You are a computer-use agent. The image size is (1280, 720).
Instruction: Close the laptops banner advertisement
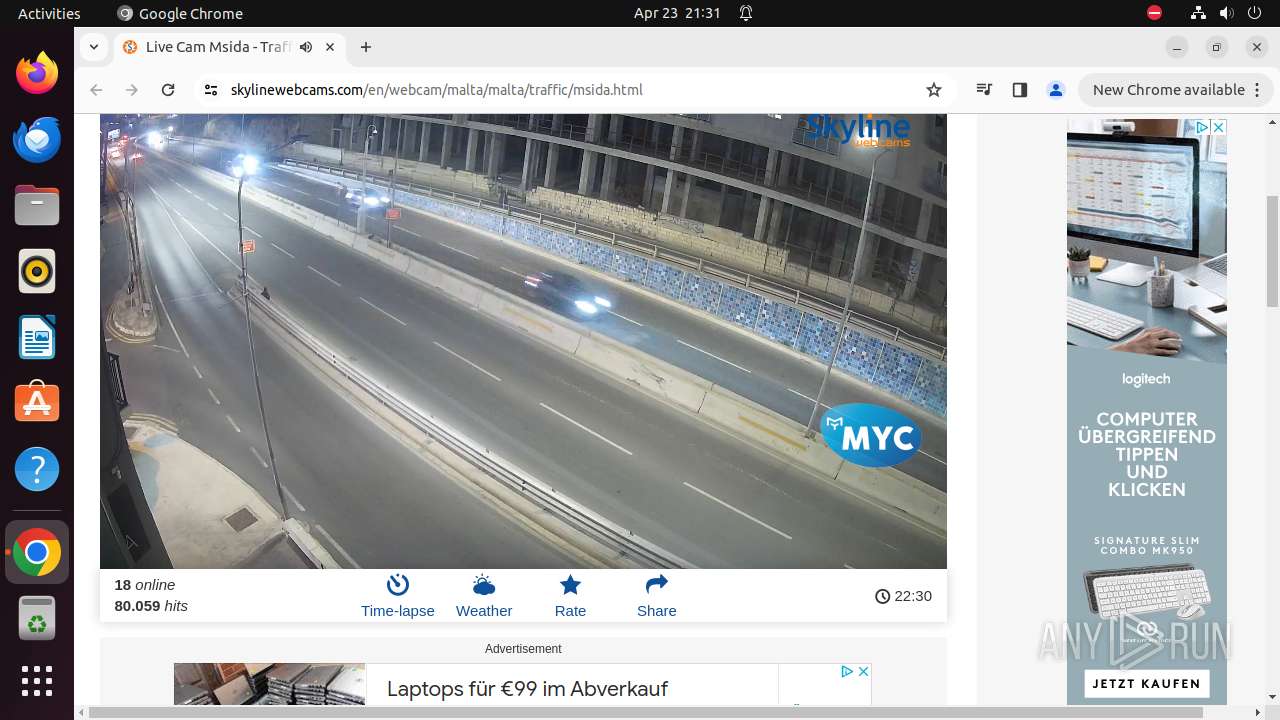[x=863, y=671]
